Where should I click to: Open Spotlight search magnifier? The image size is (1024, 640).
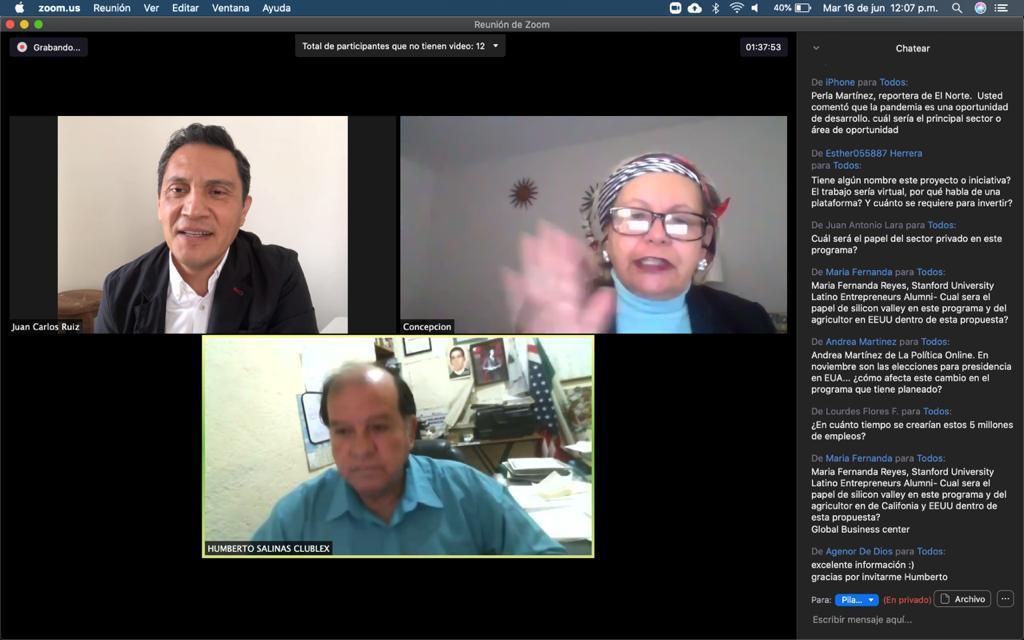click(957, 8)
